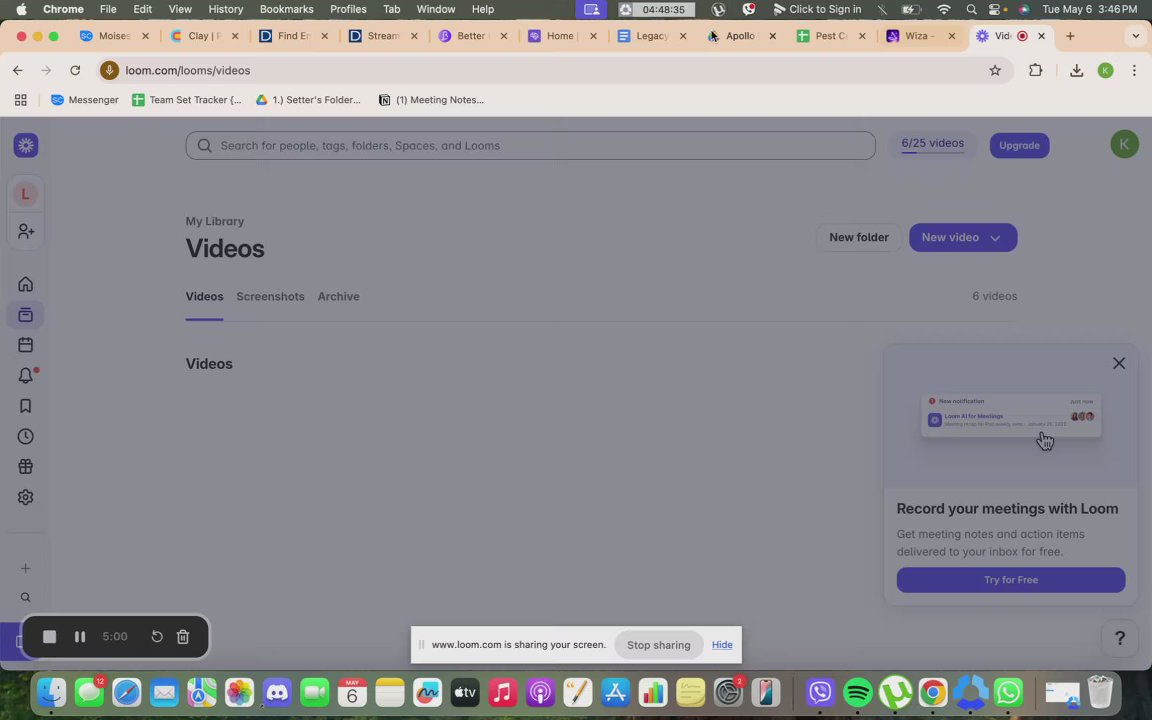
Task: Open the Profiles menu
Action: click(x=348, y=9)
